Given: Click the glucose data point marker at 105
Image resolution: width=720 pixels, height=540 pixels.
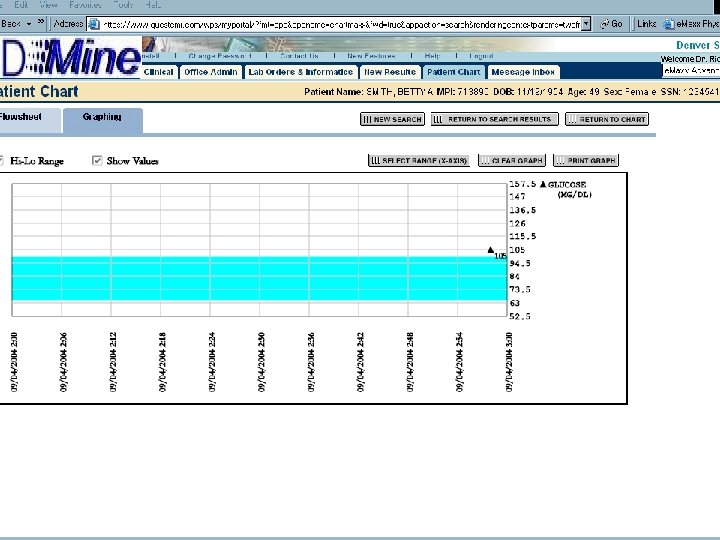Looking at the screenshot, I should tap(490, 250).
